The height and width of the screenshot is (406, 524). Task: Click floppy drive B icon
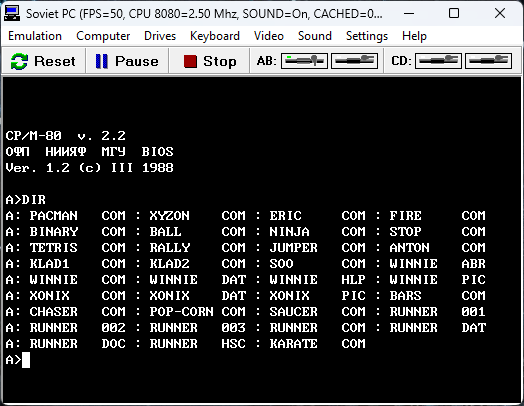[x=355, y=61]
